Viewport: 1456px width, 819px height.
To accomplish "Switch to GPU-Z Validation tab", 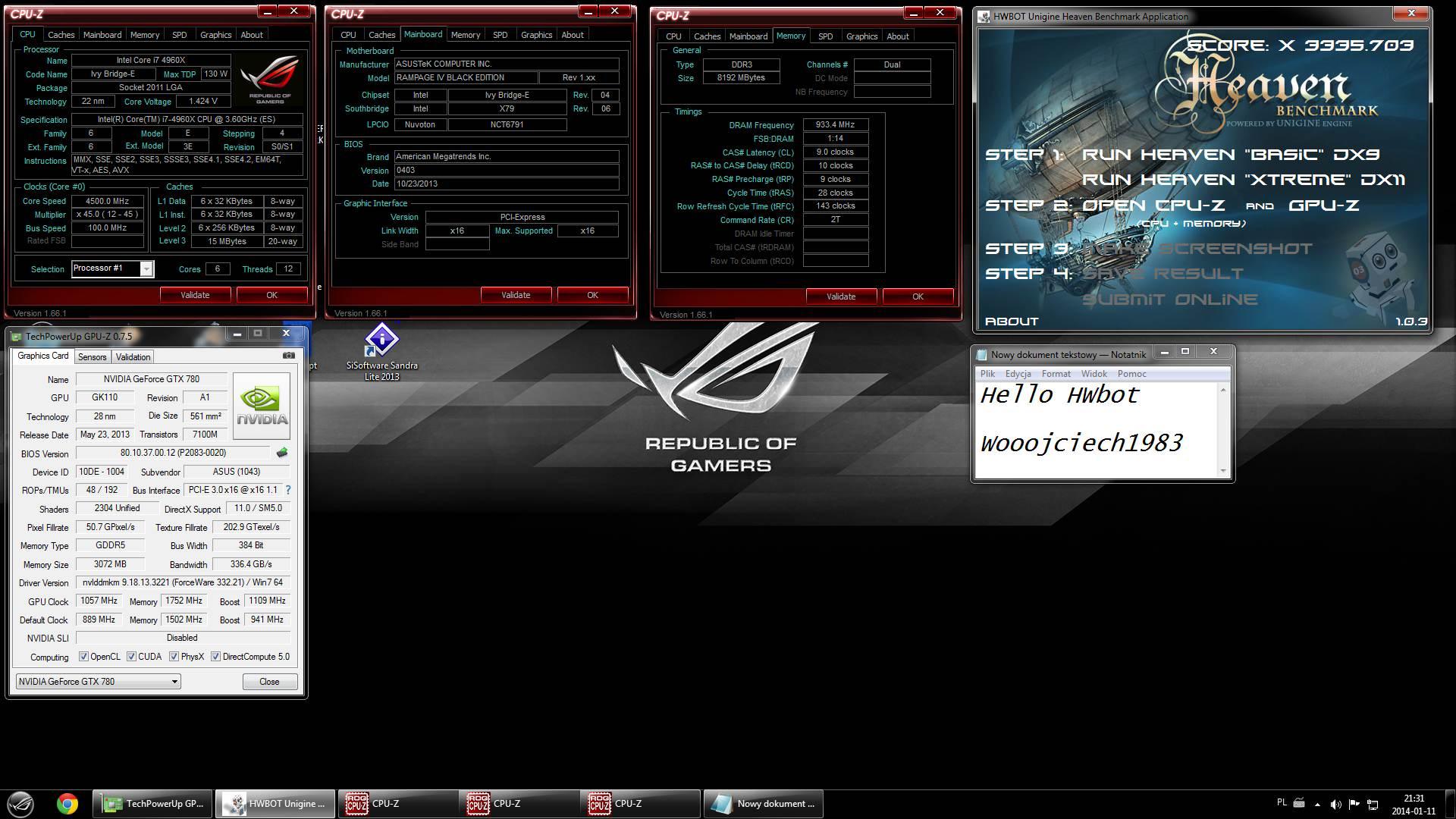I will click(x=133, y=357).
